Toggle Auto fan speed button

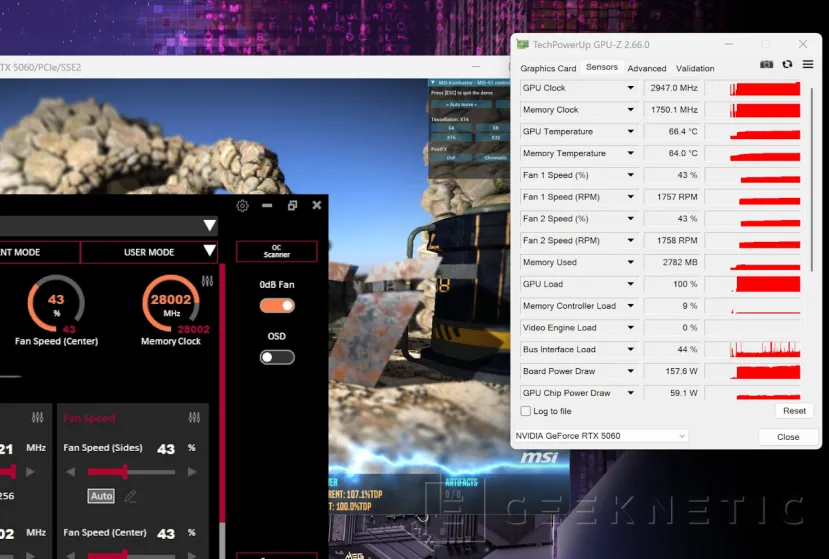click(x=101, y=496)
